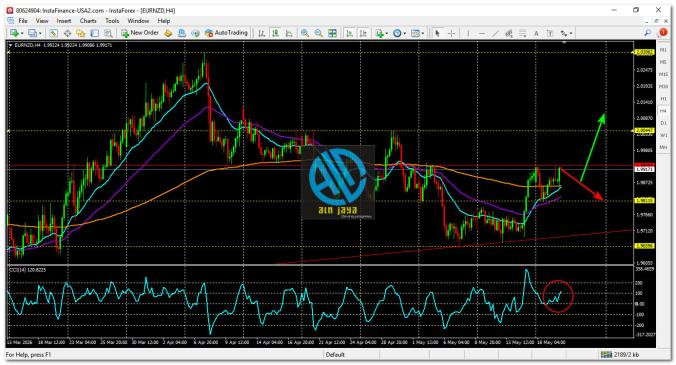Select the D1 timeframe button
676x365 pixels.
pyautogui.click(x=663, y=123)
